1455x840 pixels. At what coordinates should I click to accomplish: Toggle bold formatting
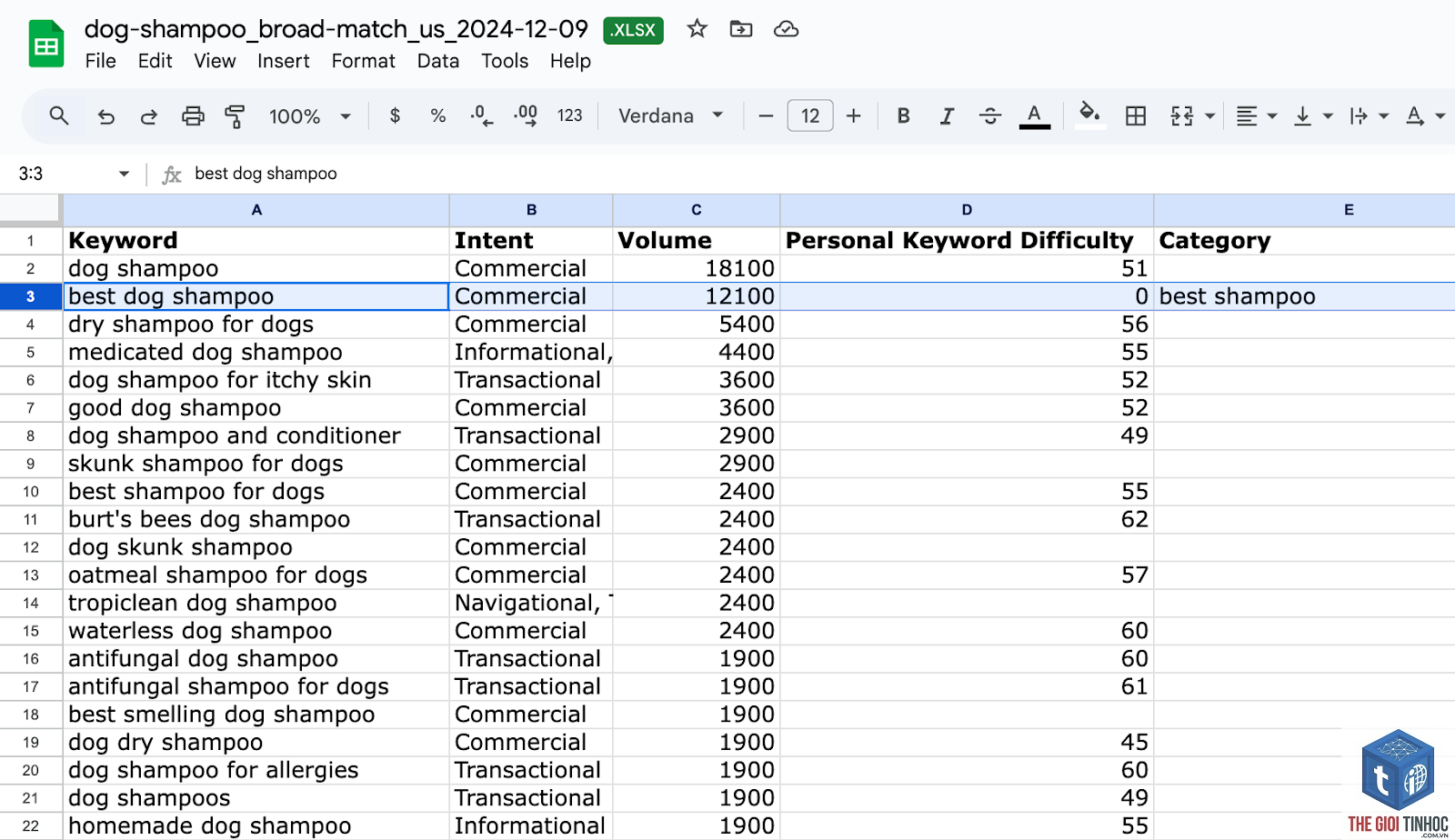tap(903, 115)
